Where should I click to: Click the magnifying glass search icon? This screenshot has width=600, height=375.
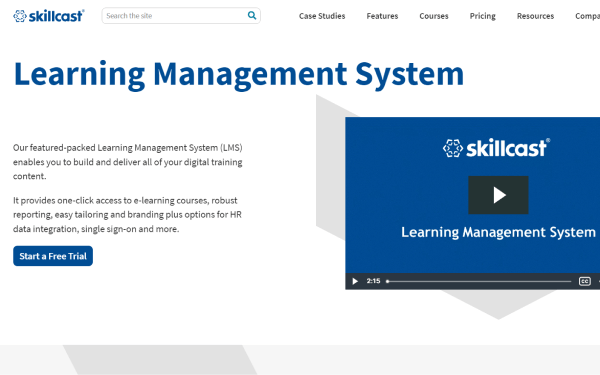252,15
